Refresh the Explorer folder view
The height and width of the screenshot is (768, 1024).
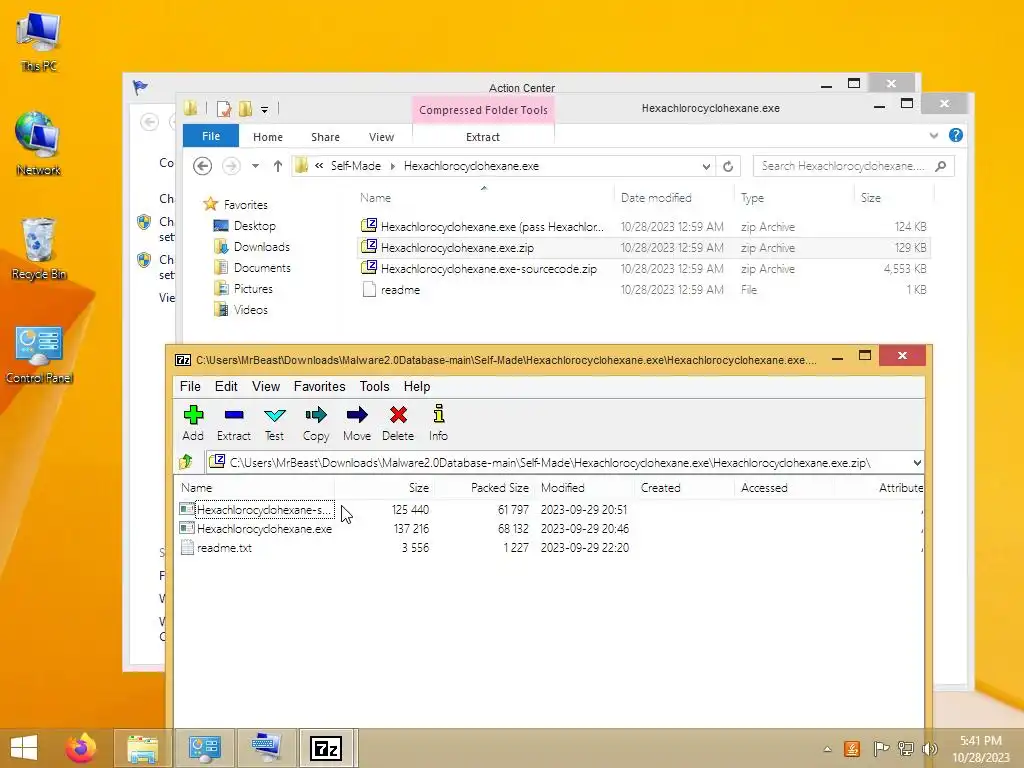[728, 166]
